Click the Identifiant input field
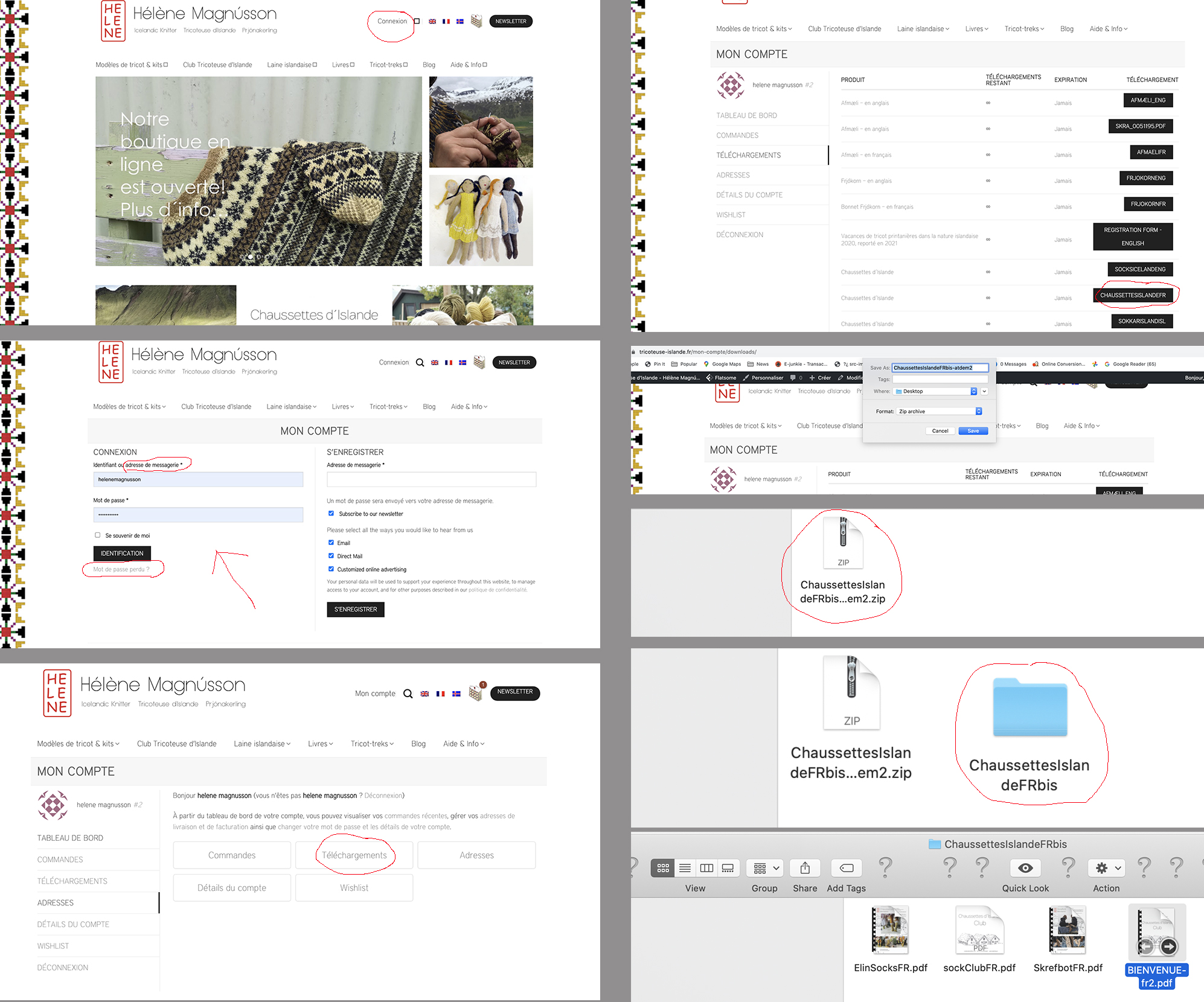1204x1002 pixels. click(198, 479)
